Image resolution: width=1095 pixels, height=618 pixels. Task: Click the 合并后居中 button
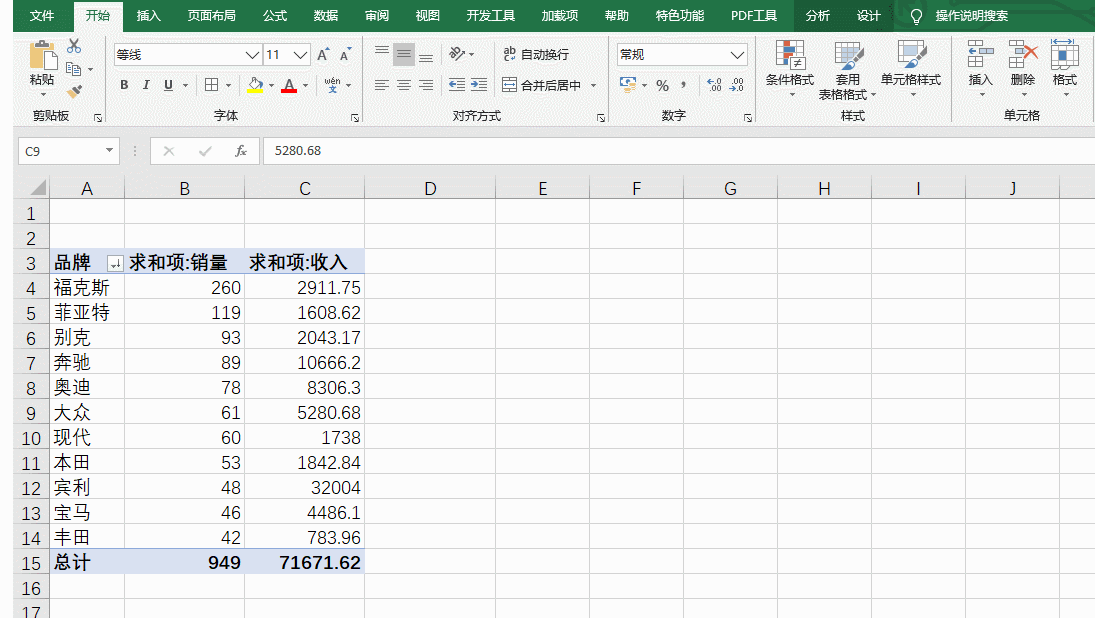542,85
